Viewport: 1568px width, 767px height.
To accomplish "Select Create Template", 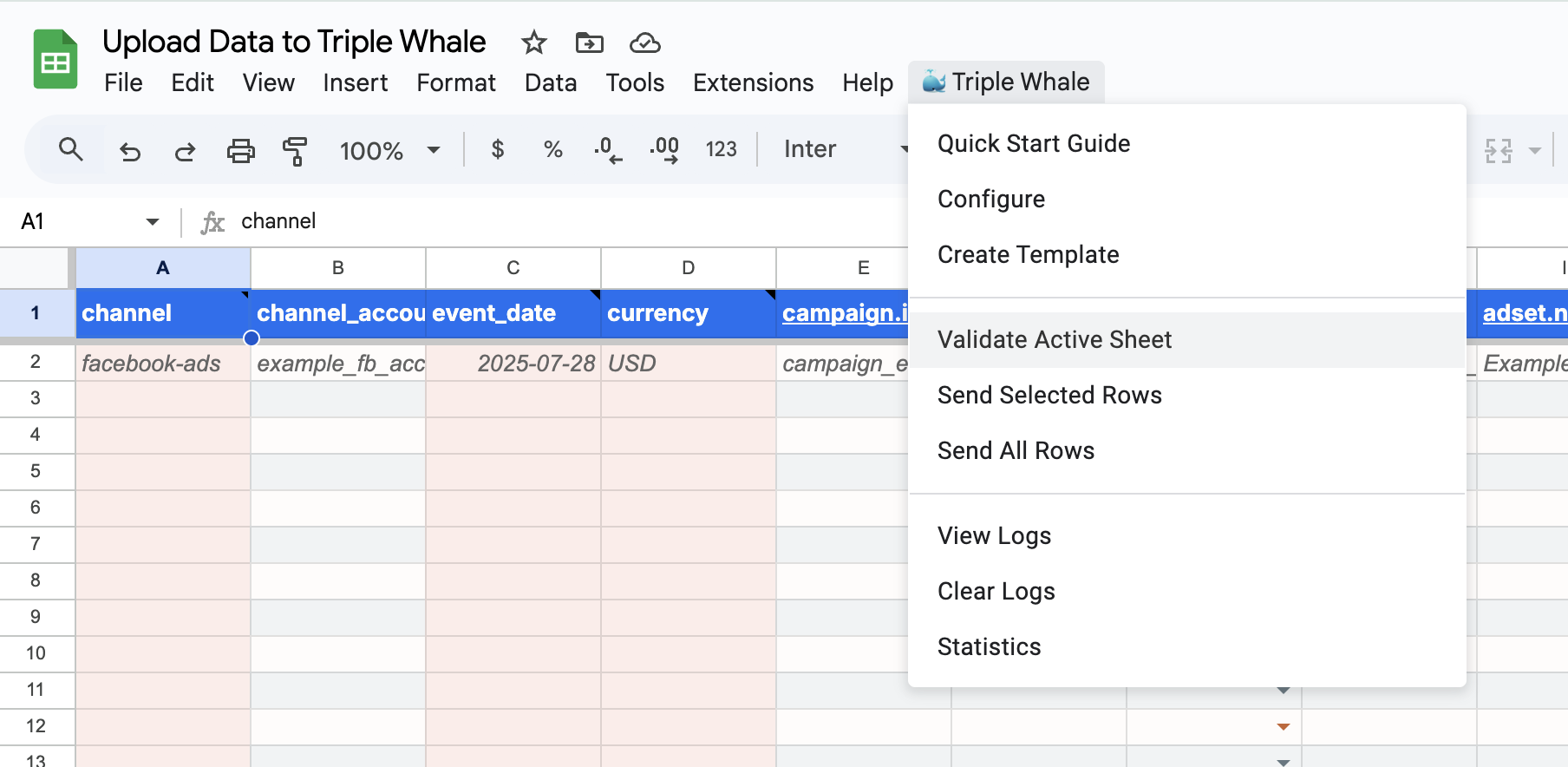I will pos(1187,254).
